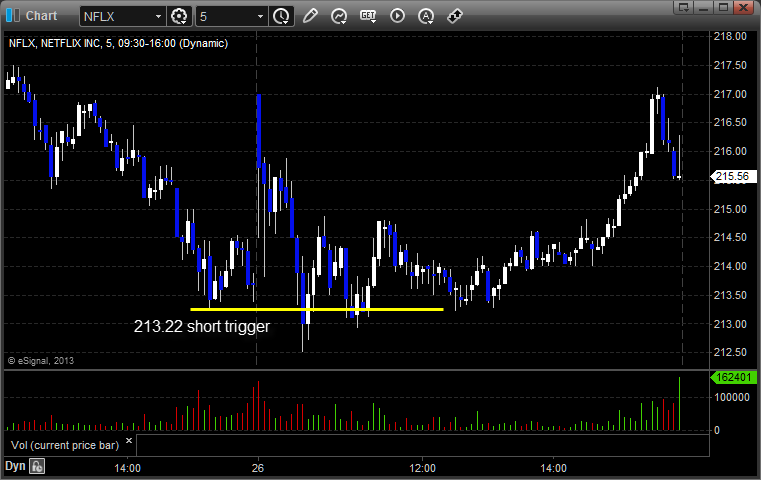This screenshot has height=480, width=761.
Task: Maximize the Chart window
Action: [x=723, y=7]
